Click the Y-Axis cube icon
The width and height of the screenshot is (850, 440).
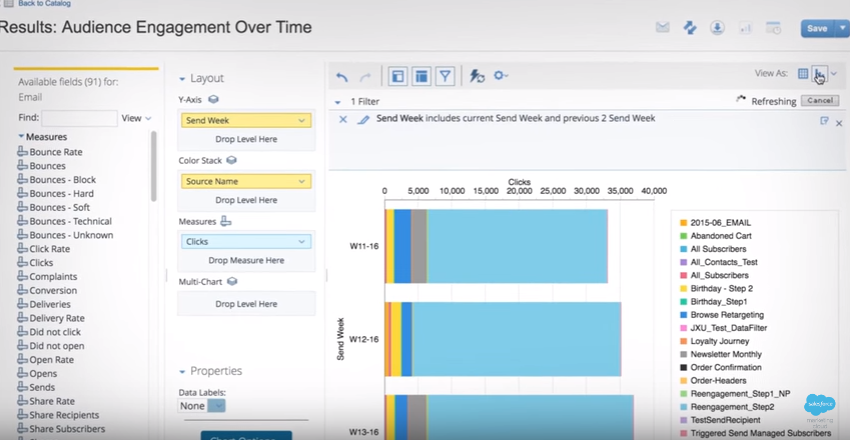pos(214,100)
